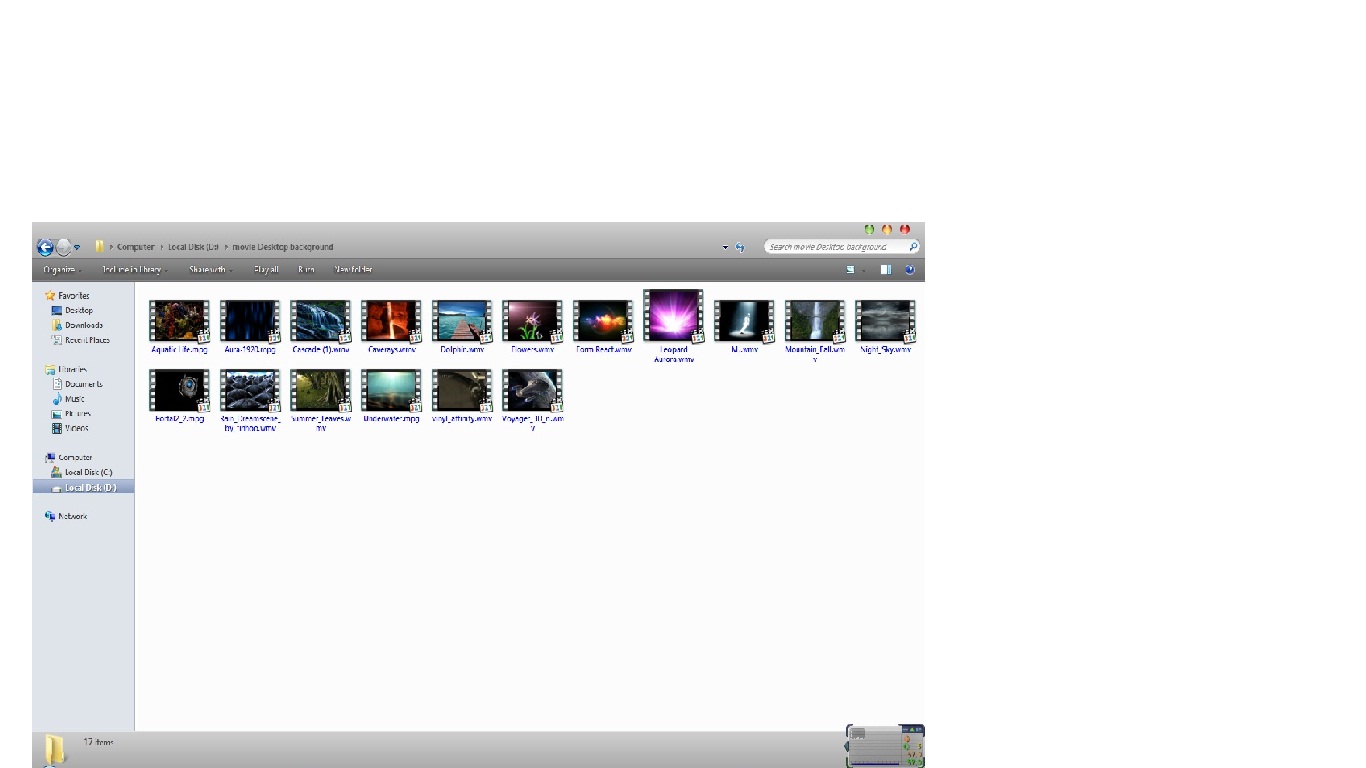The image size is (1366, 768).
Task: Select the Cascade (1).wmv waterfall video
Action: tap(320, 327)
